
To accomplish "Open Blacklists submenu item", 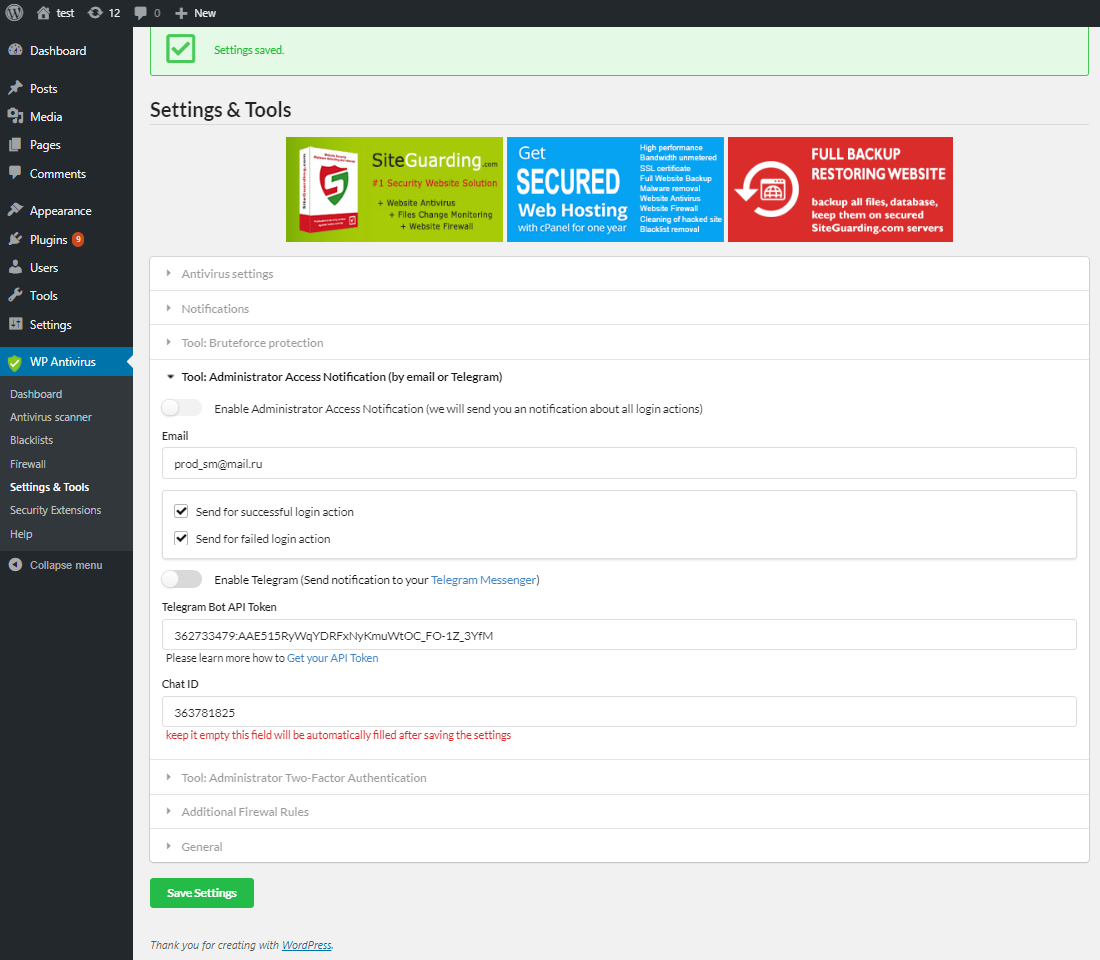I will tap(32, 440).
